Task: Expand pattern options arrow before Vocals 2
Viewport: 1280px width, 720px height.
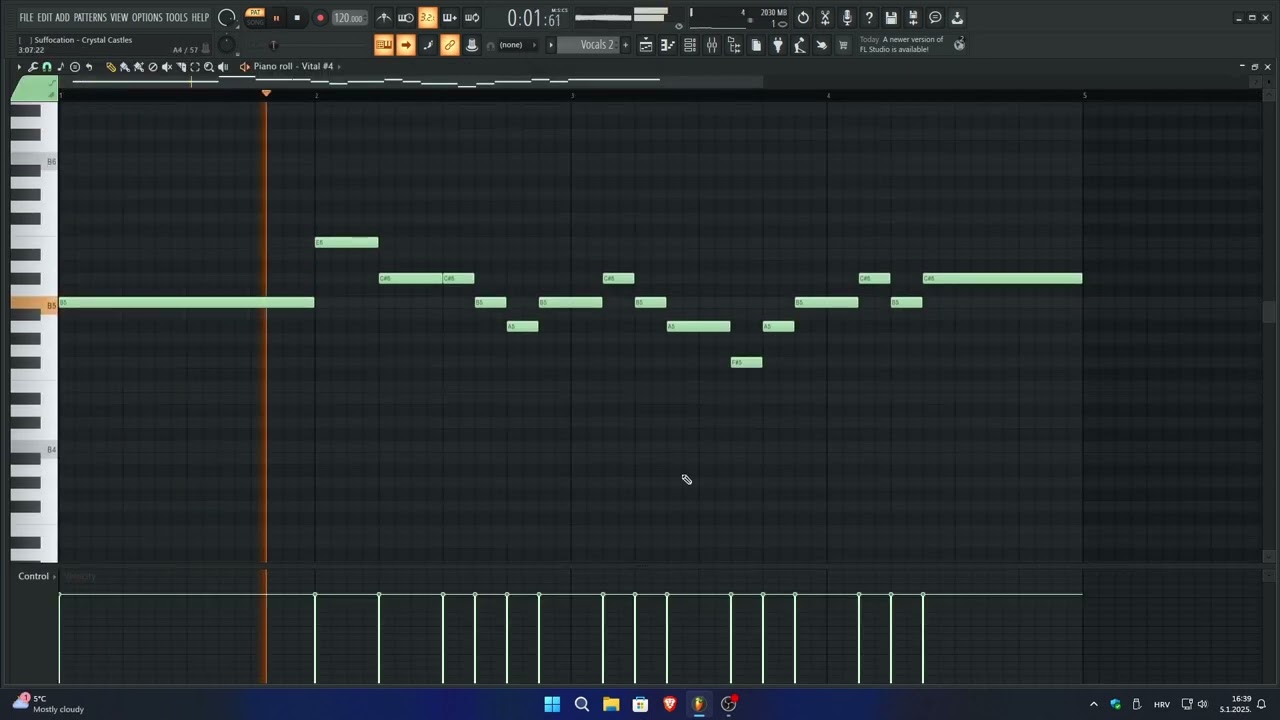Action: click(550, 45)
